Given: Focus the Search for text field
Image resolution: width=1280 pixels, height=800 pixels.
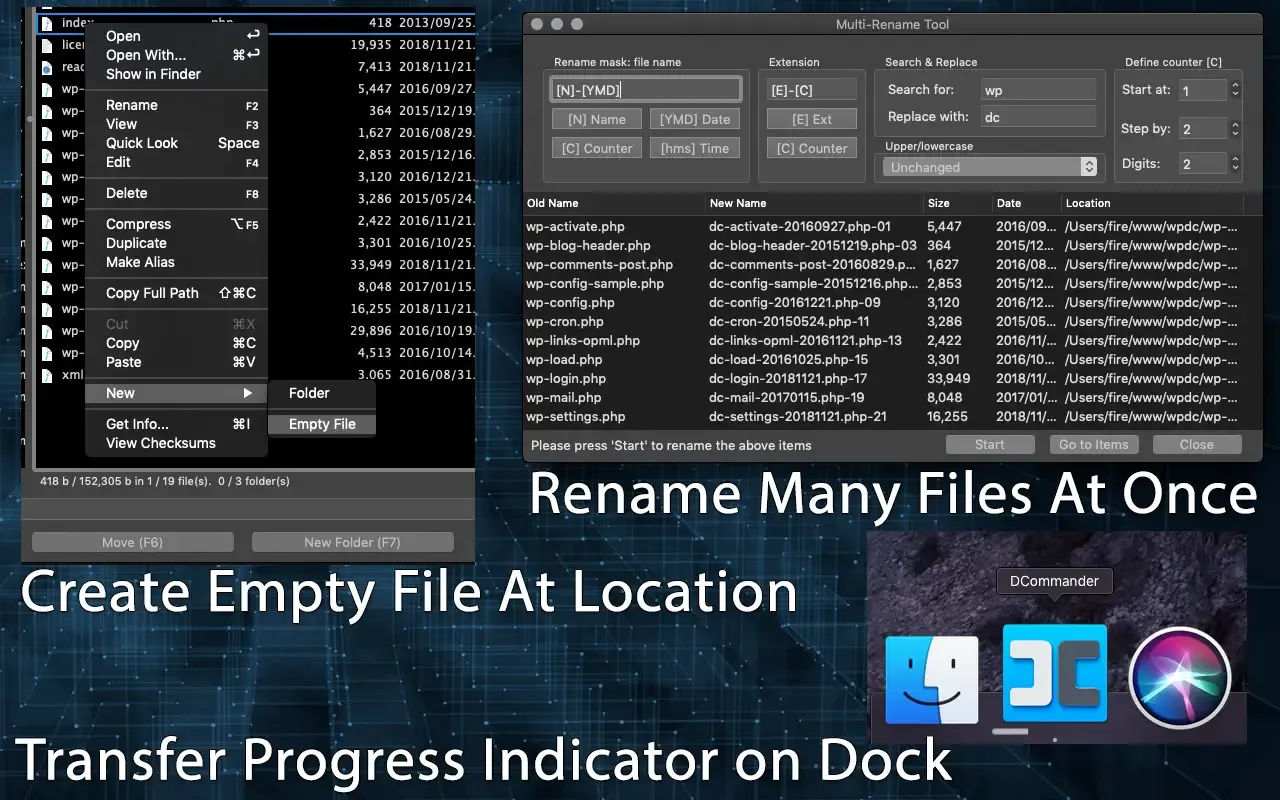Looking at the screenshot, I should coord(1040,90).
